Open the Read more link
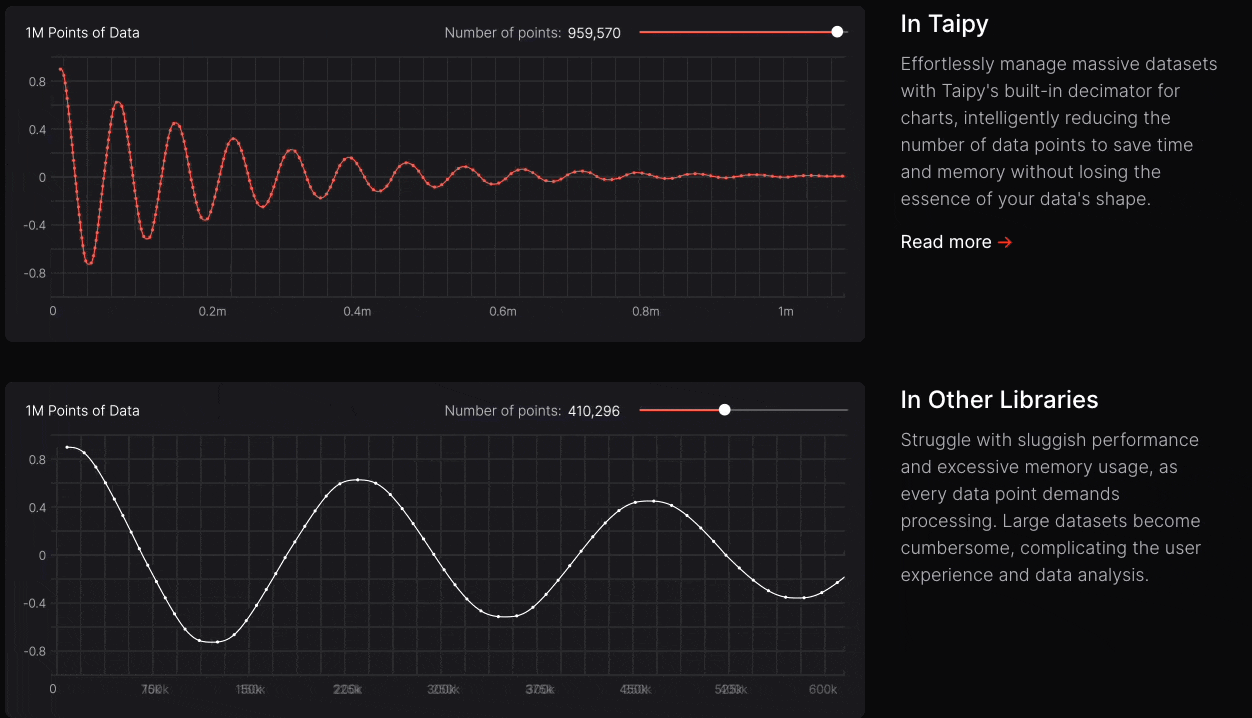The height and width of the screenshot is (718, 1252). tap(956, 242)
